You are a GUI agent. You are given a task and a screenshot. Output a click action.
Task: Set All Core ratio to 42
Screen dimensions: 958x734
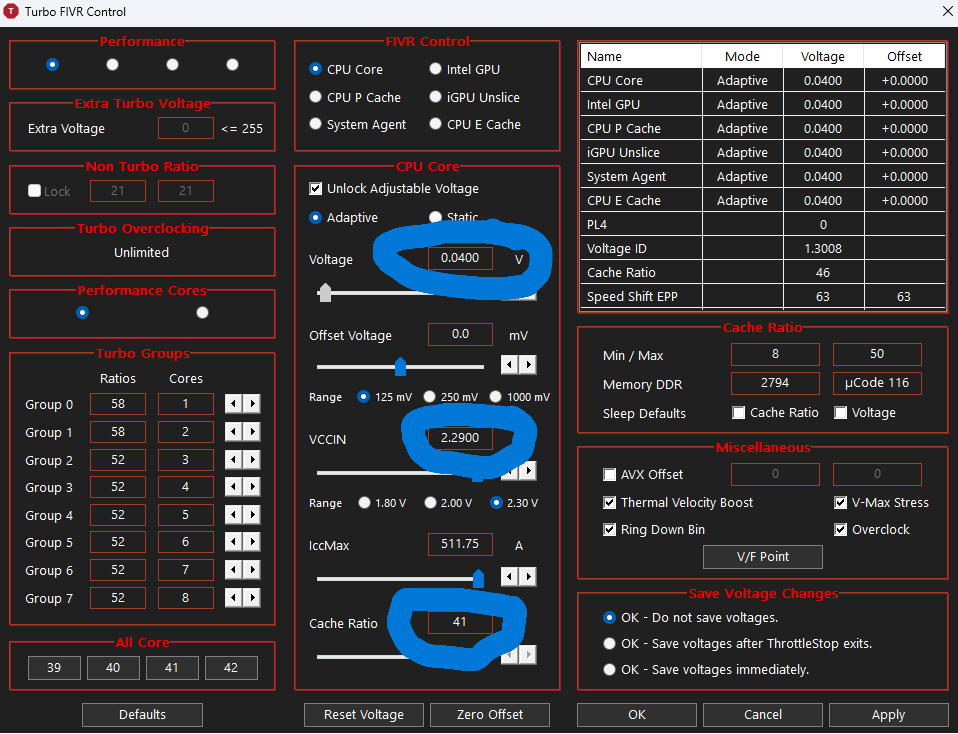point(231,668)
